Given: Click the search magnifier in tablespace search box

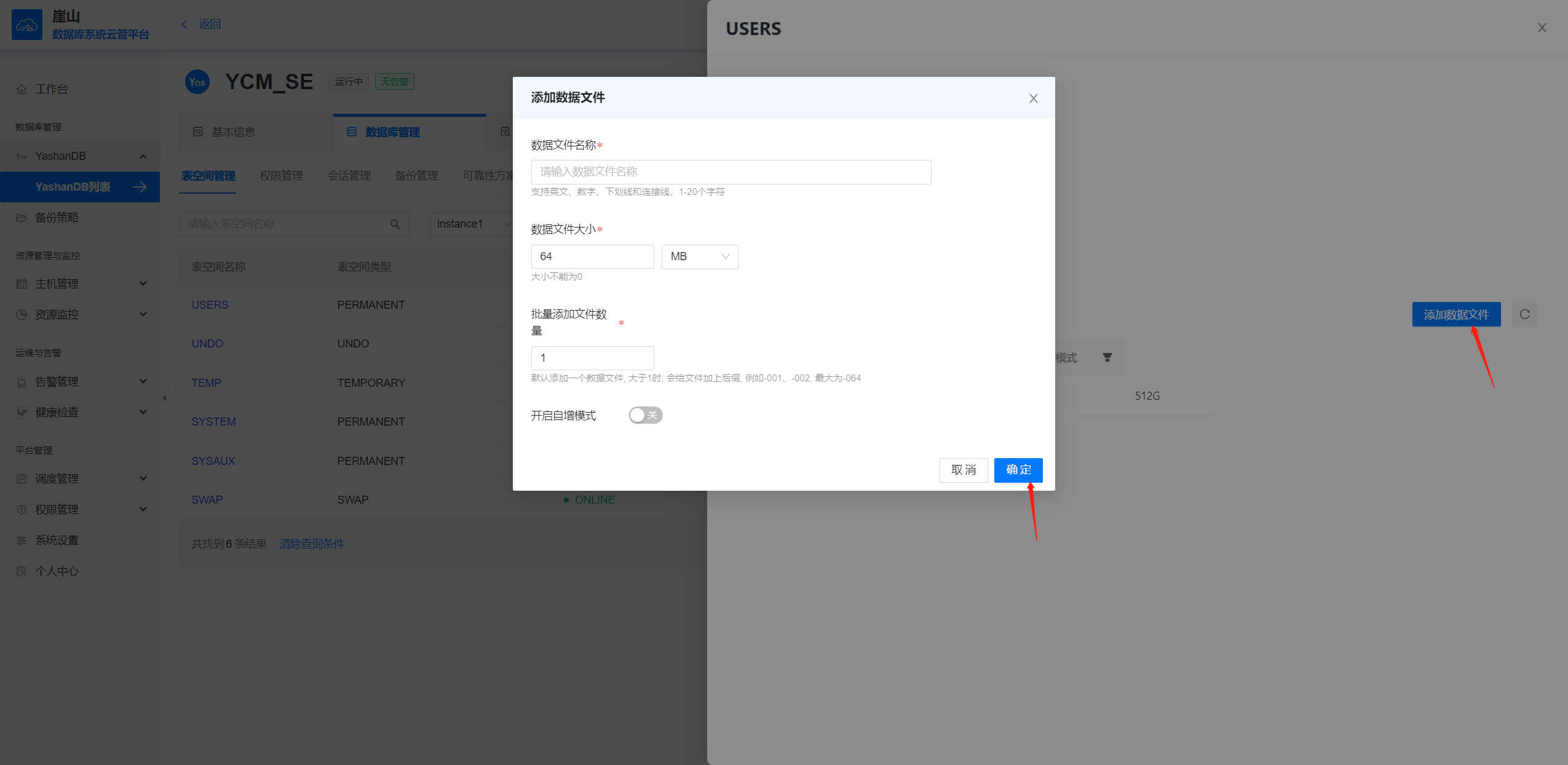Looking at the screenshot, I should (395, 224).
